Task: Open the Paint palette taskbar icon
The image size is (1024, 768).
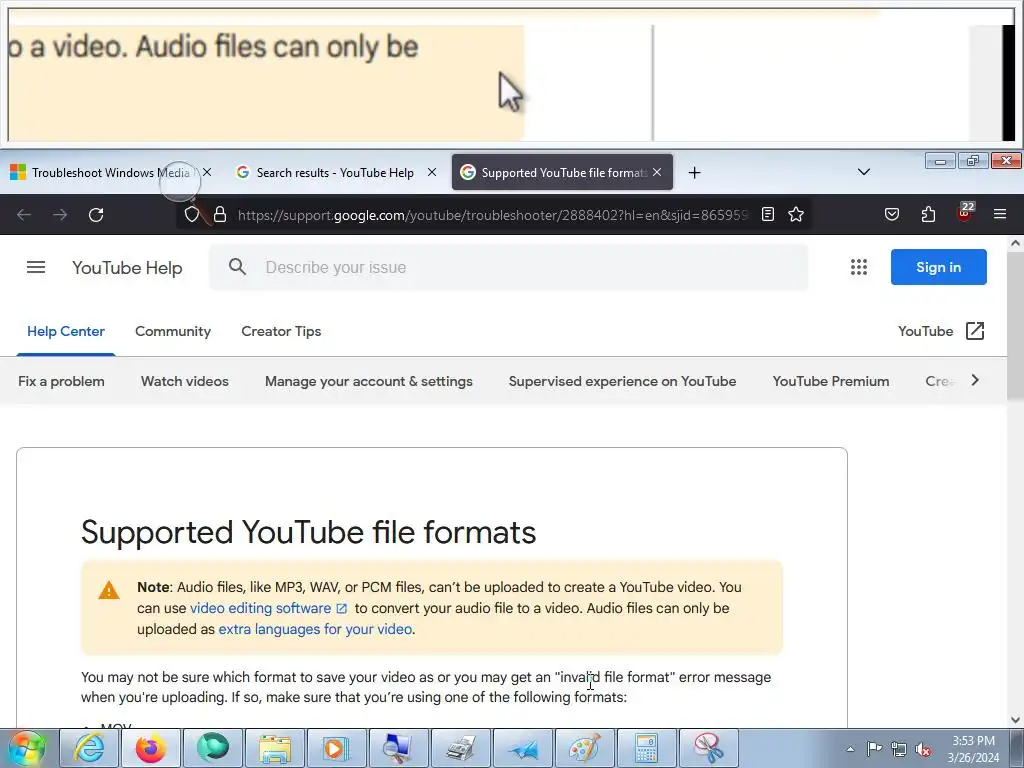Action: click(584, 748)
